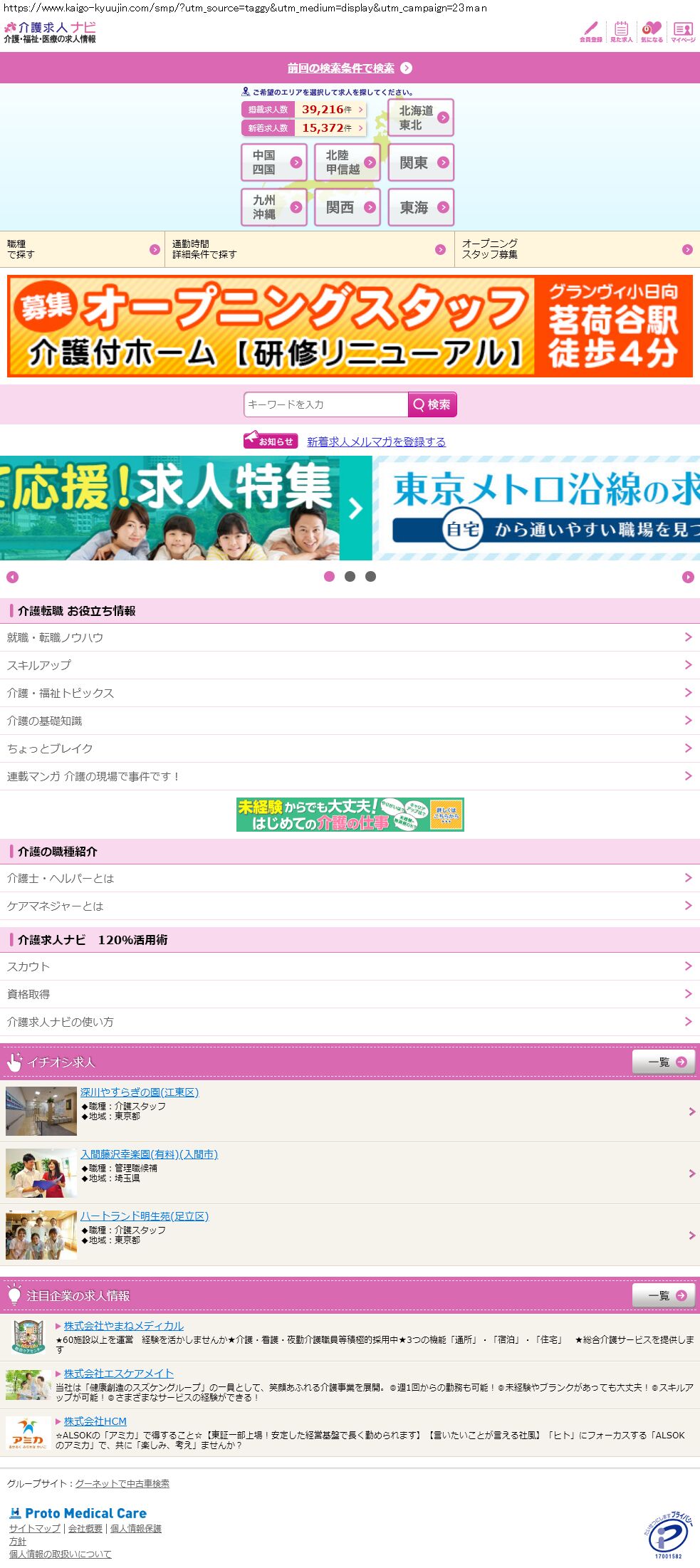Select the third carousel indicator dot

[x=370, y=577]
